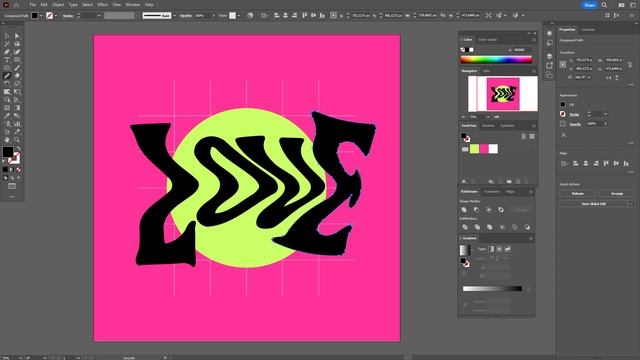Open Recolor Artwork in control bar
Viewport: 640px width, 360px height.
point(250,16)
